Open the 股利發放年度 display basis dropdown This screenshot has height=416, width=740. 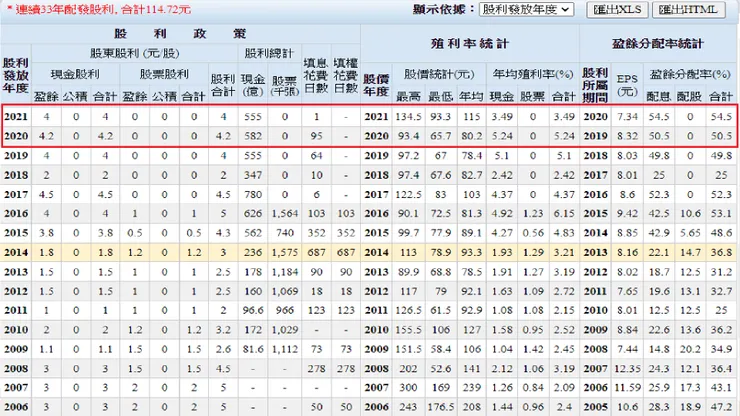click(x=526, y=9)
